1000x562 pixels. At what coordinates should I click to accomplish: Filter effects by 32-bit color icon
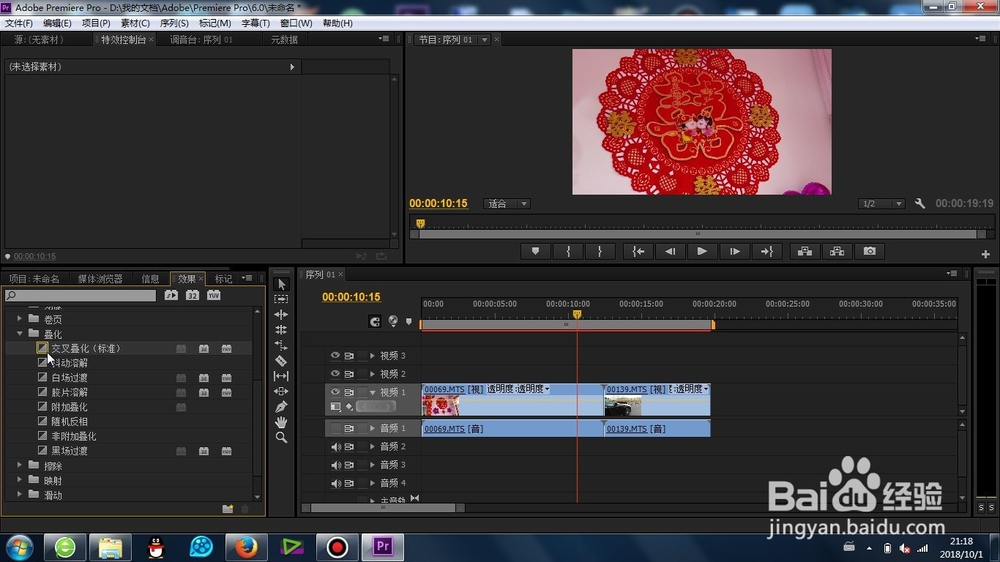(192, 295)
